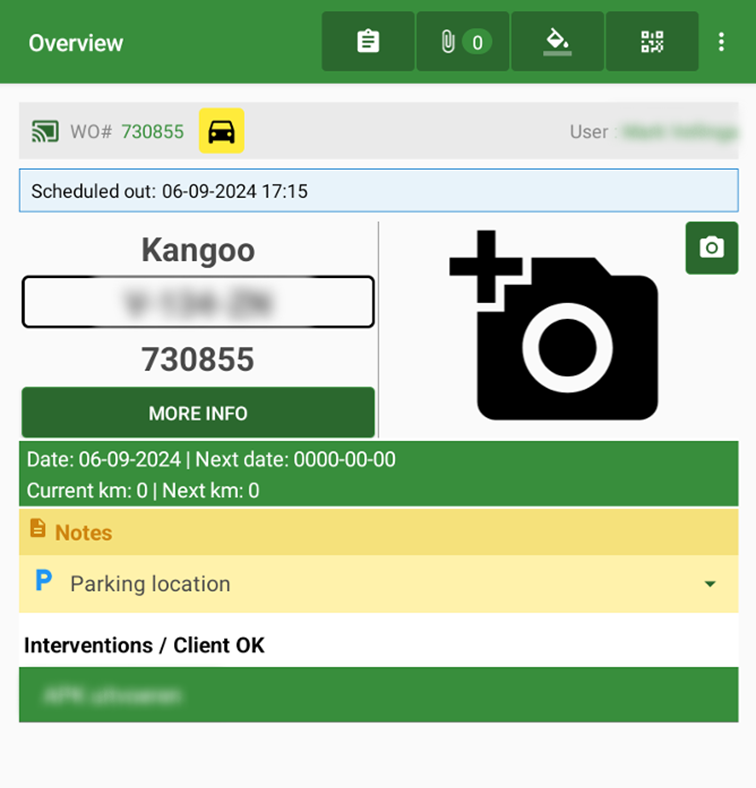Click the MORE INFO button
This screenshot has height=788, width=756.
tap(198, 413)
